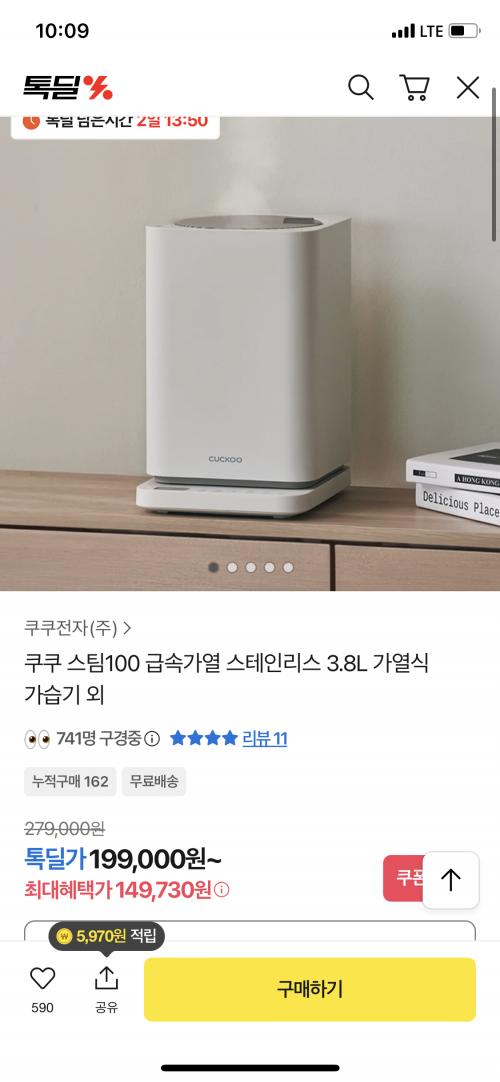Screen dimensions: 500x1082
Task: Select the second image carousel dot
Action: click(232, 567)
